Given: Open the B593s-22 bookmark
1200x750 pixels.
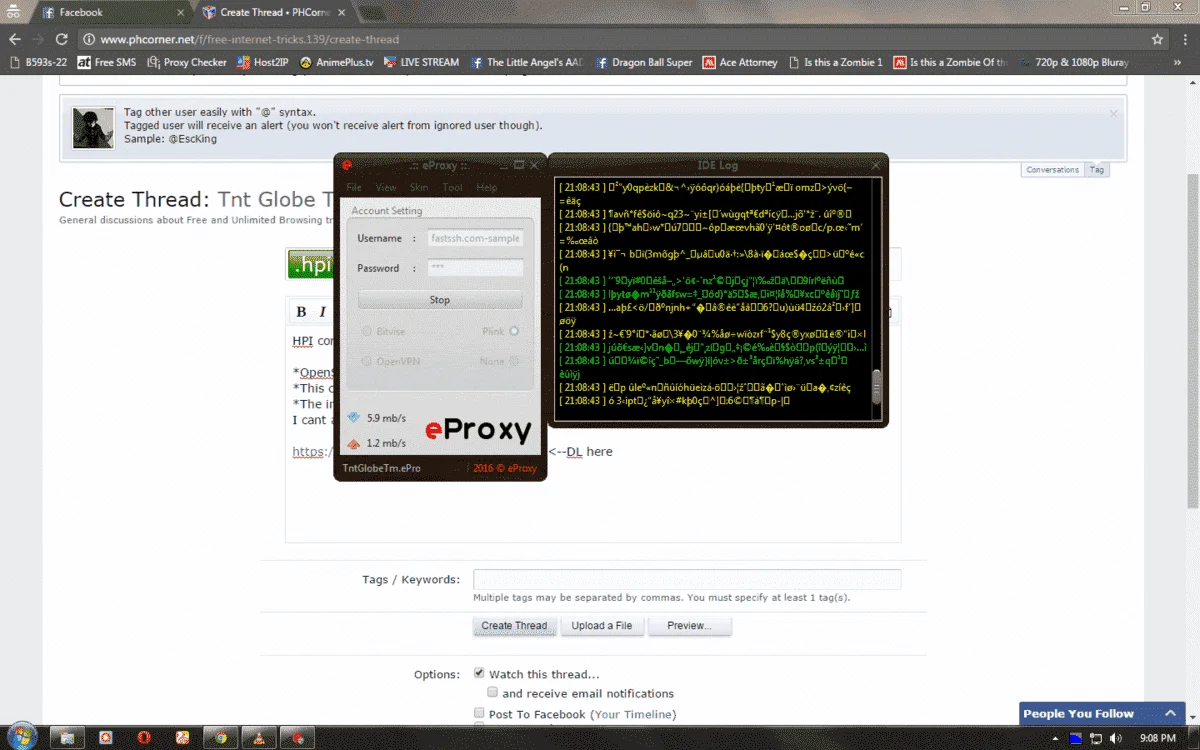Looking at the screenshot, I should [x=37, y=62].
